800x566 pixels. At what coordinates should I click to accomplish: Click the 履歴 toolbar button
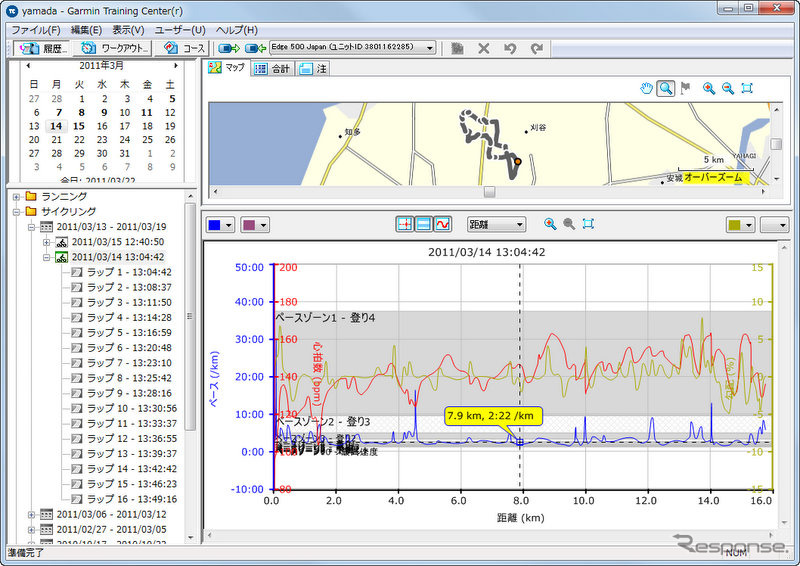point(42,48)
